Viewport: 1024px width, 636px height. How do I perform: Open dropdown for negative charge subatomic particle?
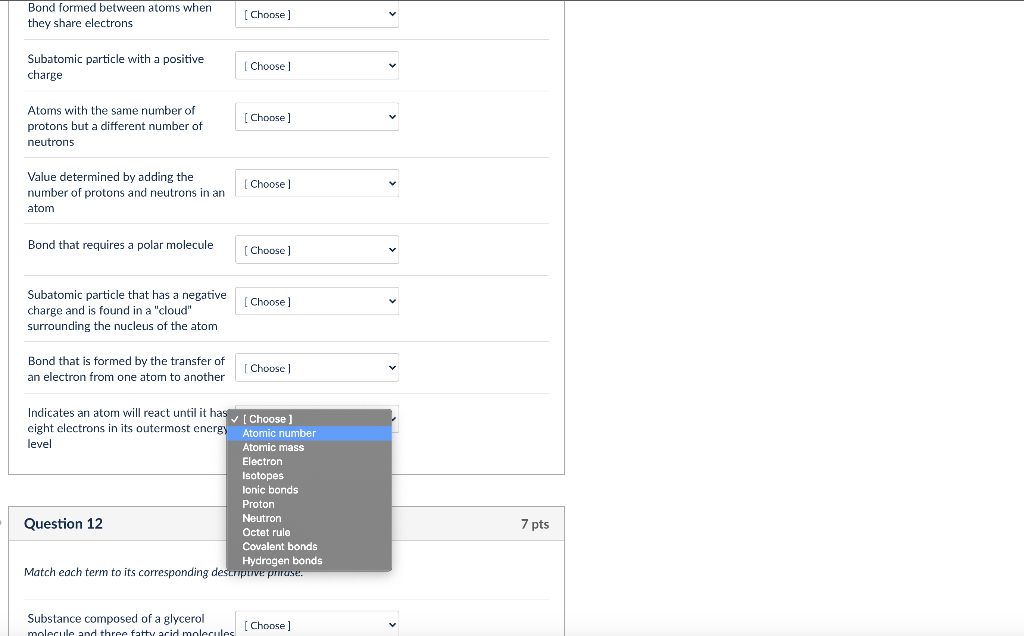click(x=317, y=302)
